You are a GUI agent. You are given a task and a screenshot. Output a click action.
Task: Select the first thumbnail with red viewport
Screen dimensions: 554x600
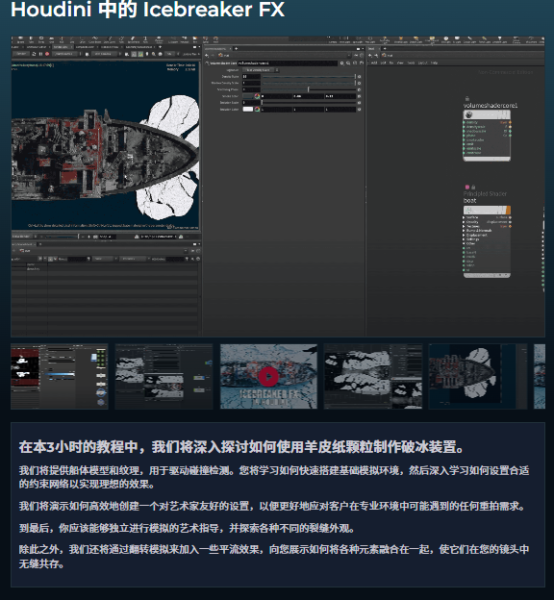(59, 377)
